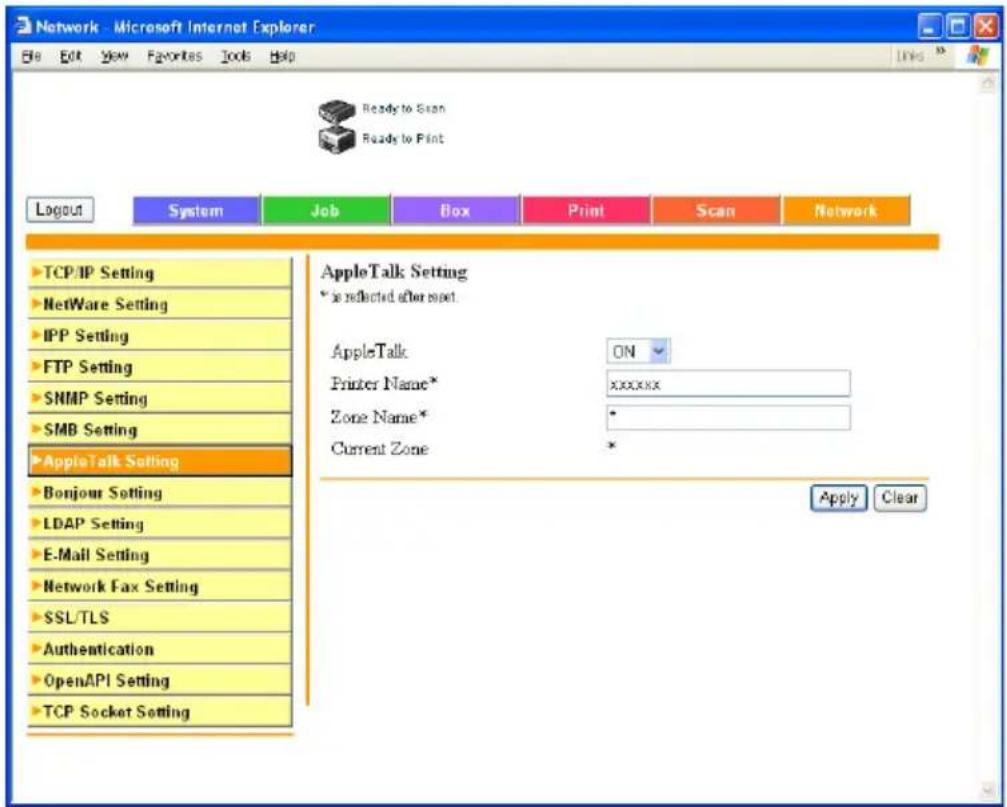
Task: Open OpenAPI Setting in sidebar
Action: [x=160, y=681]
